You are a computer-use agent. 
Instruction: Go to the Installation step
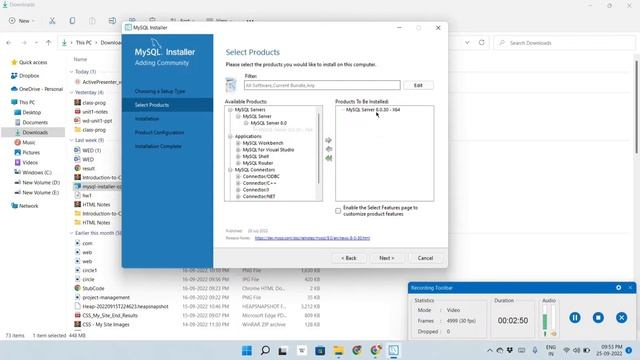coord(147,119)
